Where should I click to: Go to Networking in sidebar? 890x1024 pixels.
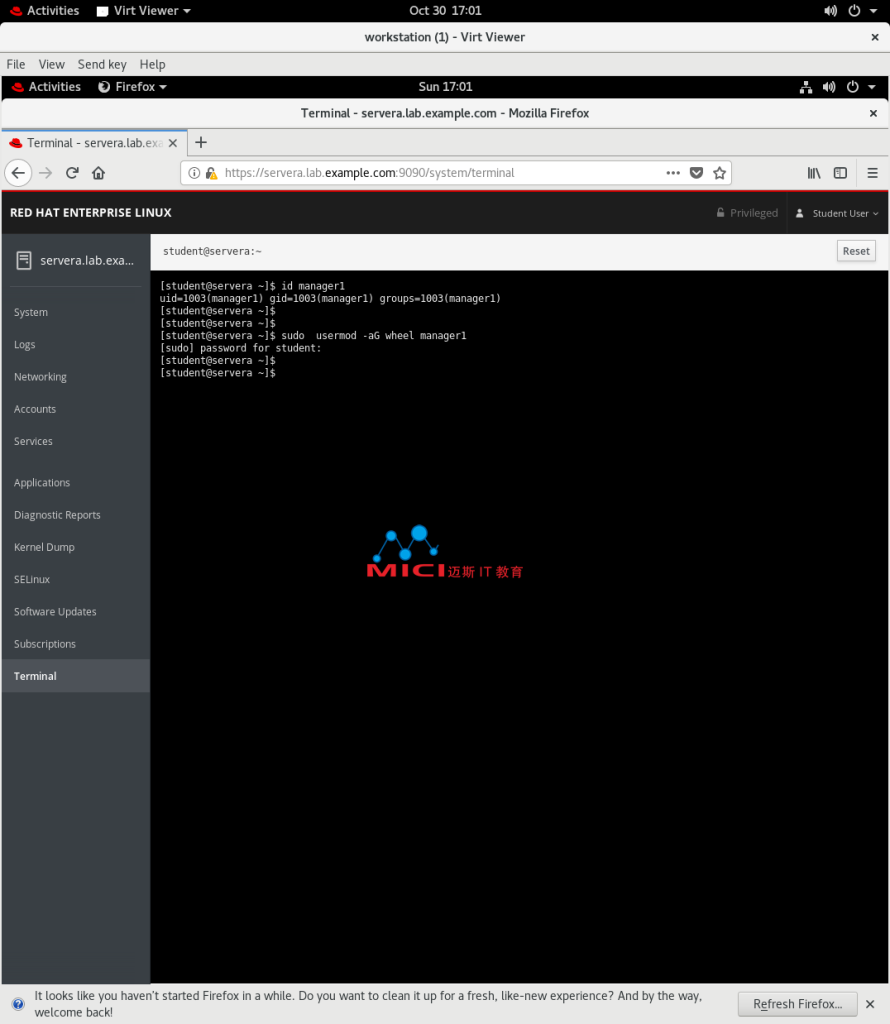pos(76,377)
